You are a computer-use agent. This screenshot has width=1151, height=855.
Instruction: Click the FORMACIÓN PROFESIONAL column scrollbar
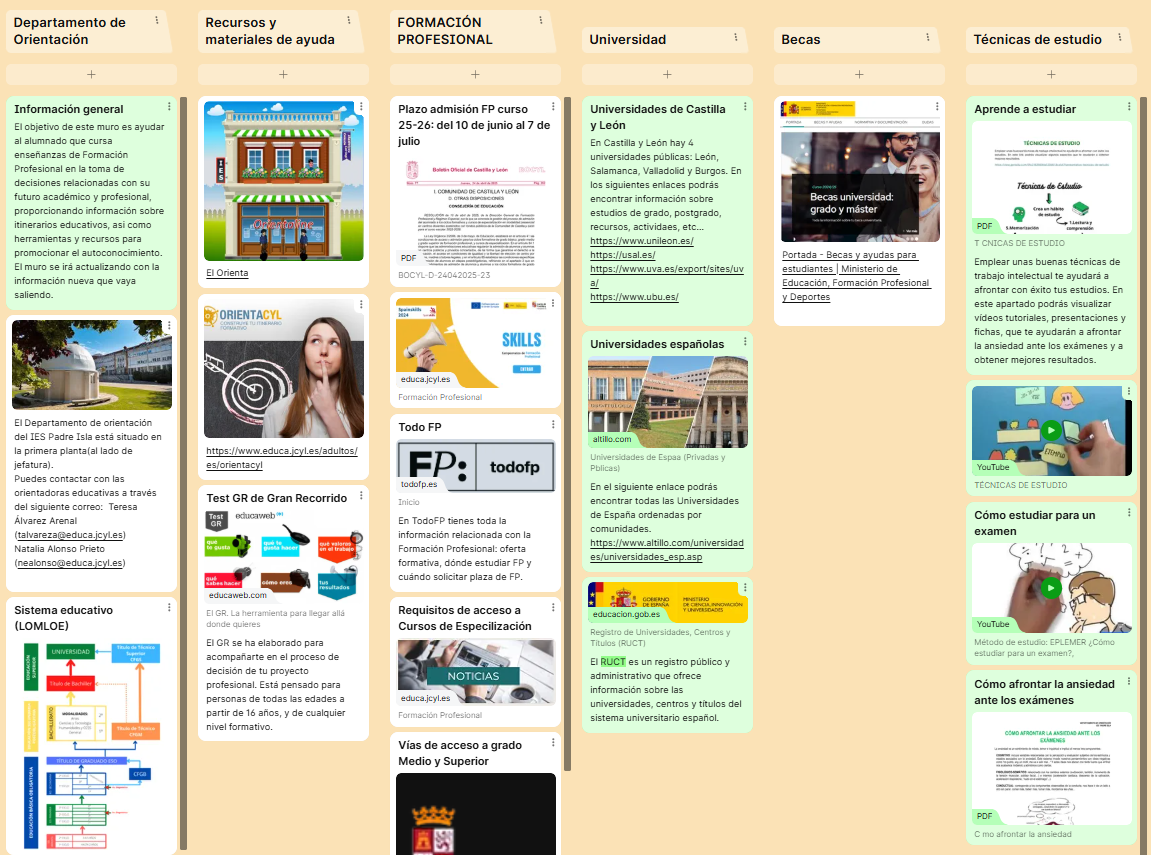[567, 433]
